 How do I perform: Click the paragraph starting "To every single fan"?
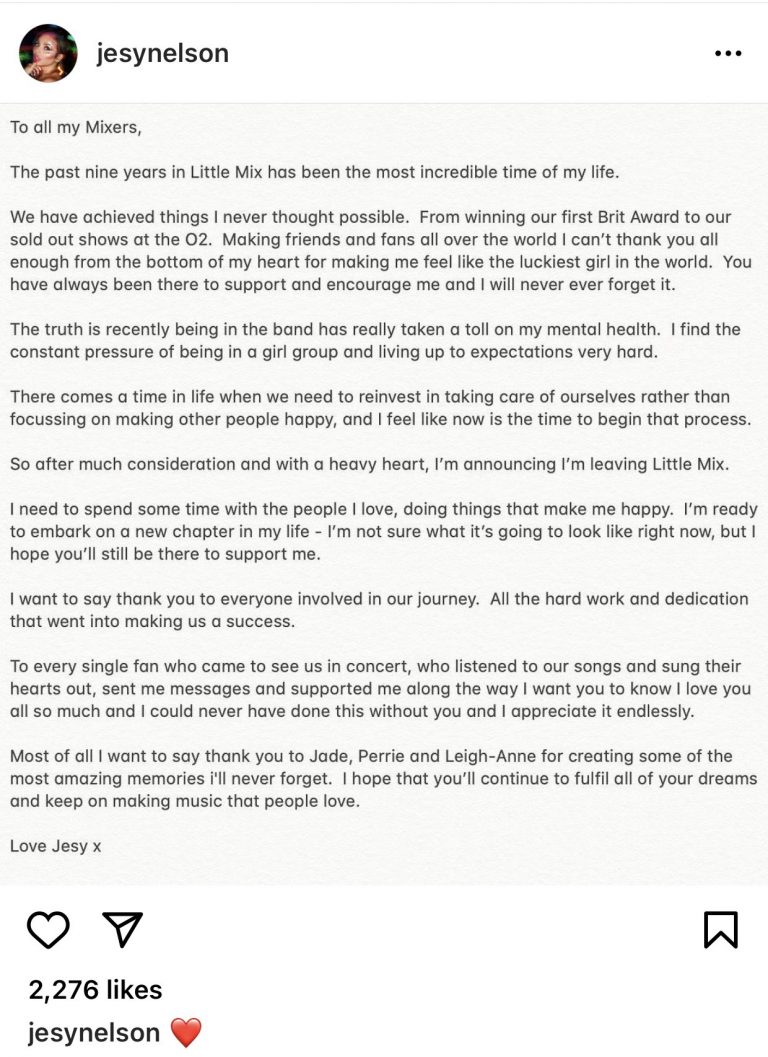tap(380, 689)
